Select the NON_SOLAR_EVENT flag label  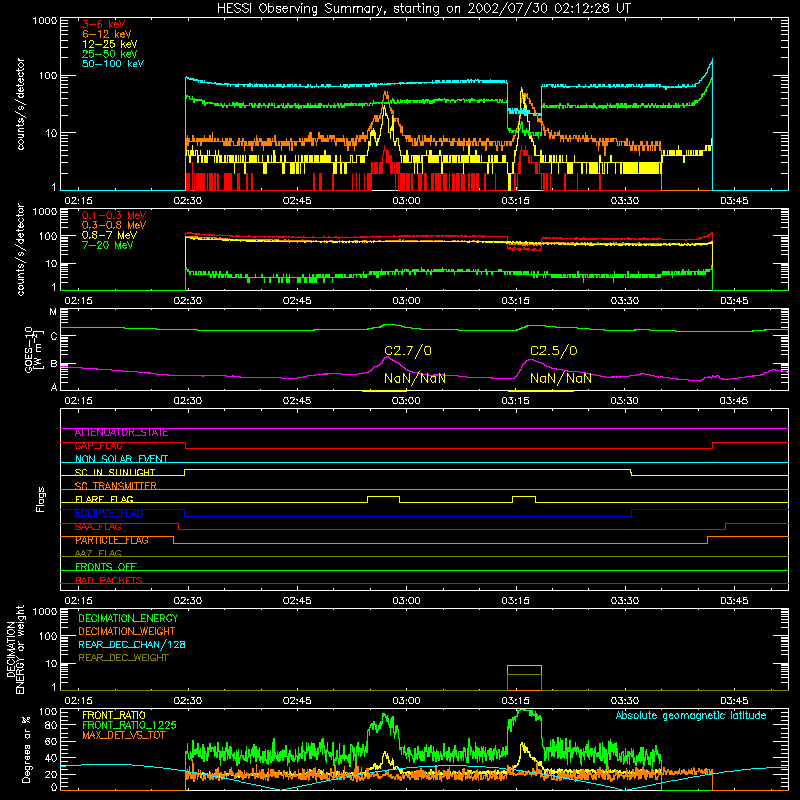tap(121, 459)
